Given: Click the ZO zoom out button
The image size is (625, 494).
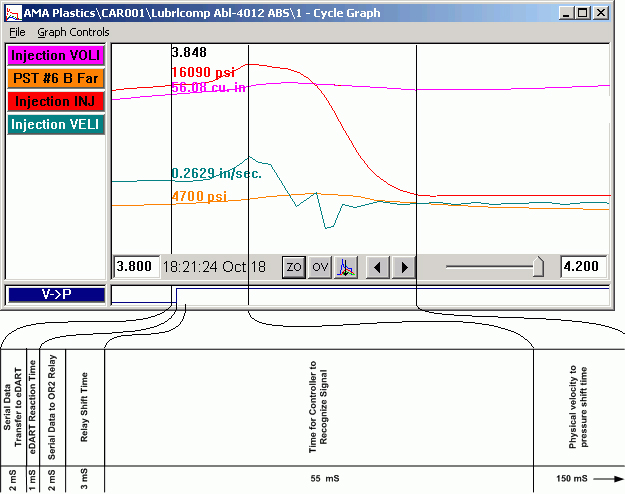Looking at the screenshot, I should pyautogui.click(x=294, y=267).
